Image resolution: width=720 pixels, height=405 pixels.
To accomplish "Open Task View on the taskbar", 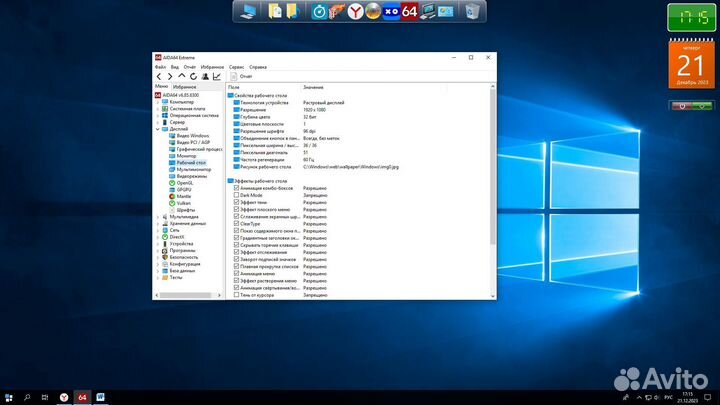I will [45, 398].
